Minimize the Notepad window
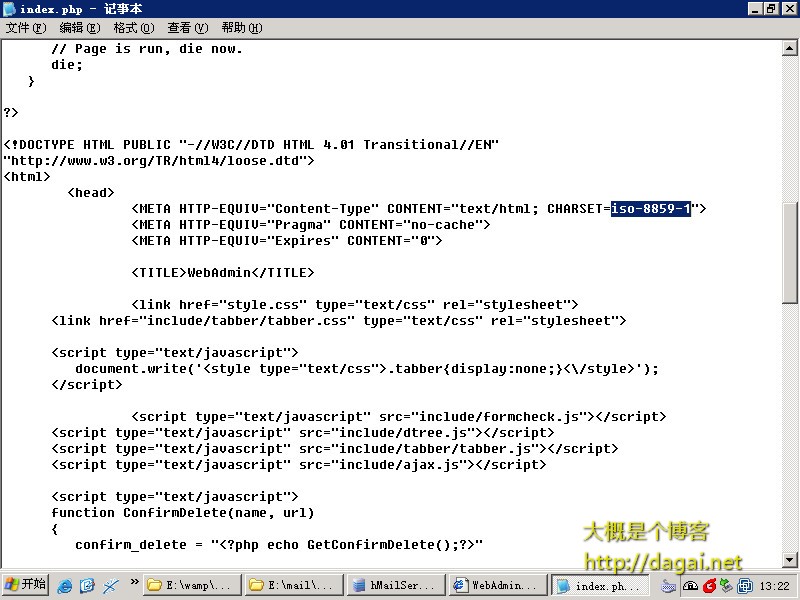Image resolution: width=800 pixels, height=600 pixels. point(755,9)
